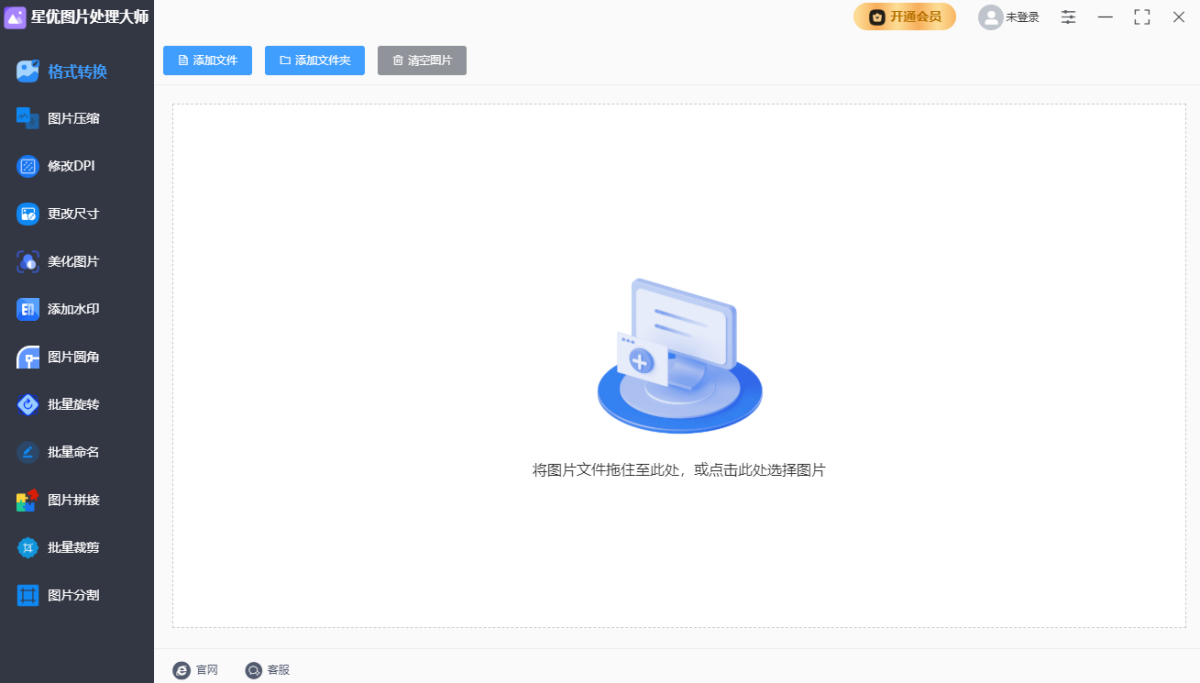Select the 批量命名 pencil icon
This screenshot has width=1200, height=683.
(28, 452)
